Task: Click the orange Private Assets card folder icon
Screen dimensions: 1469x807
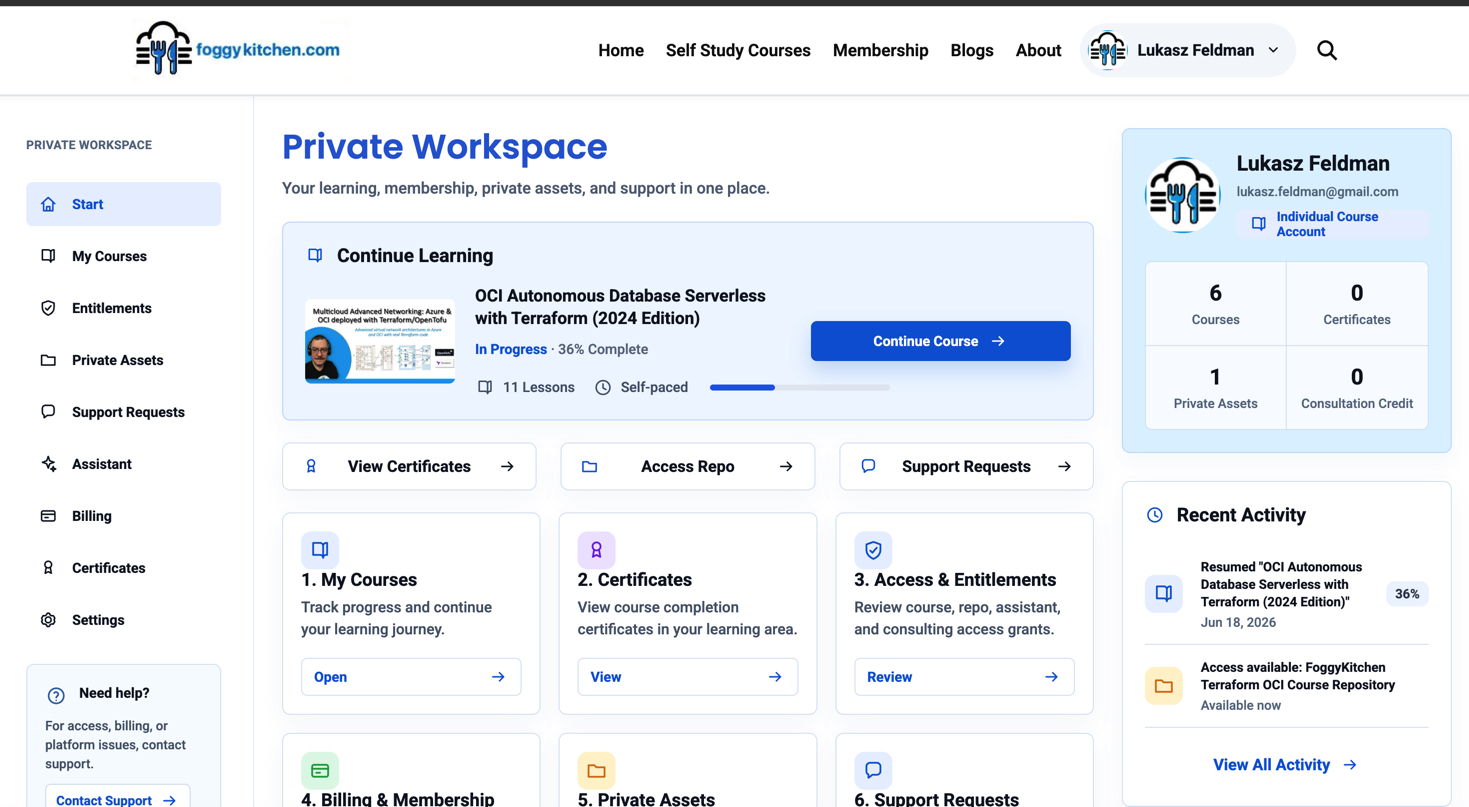Action: coord(596,771)
